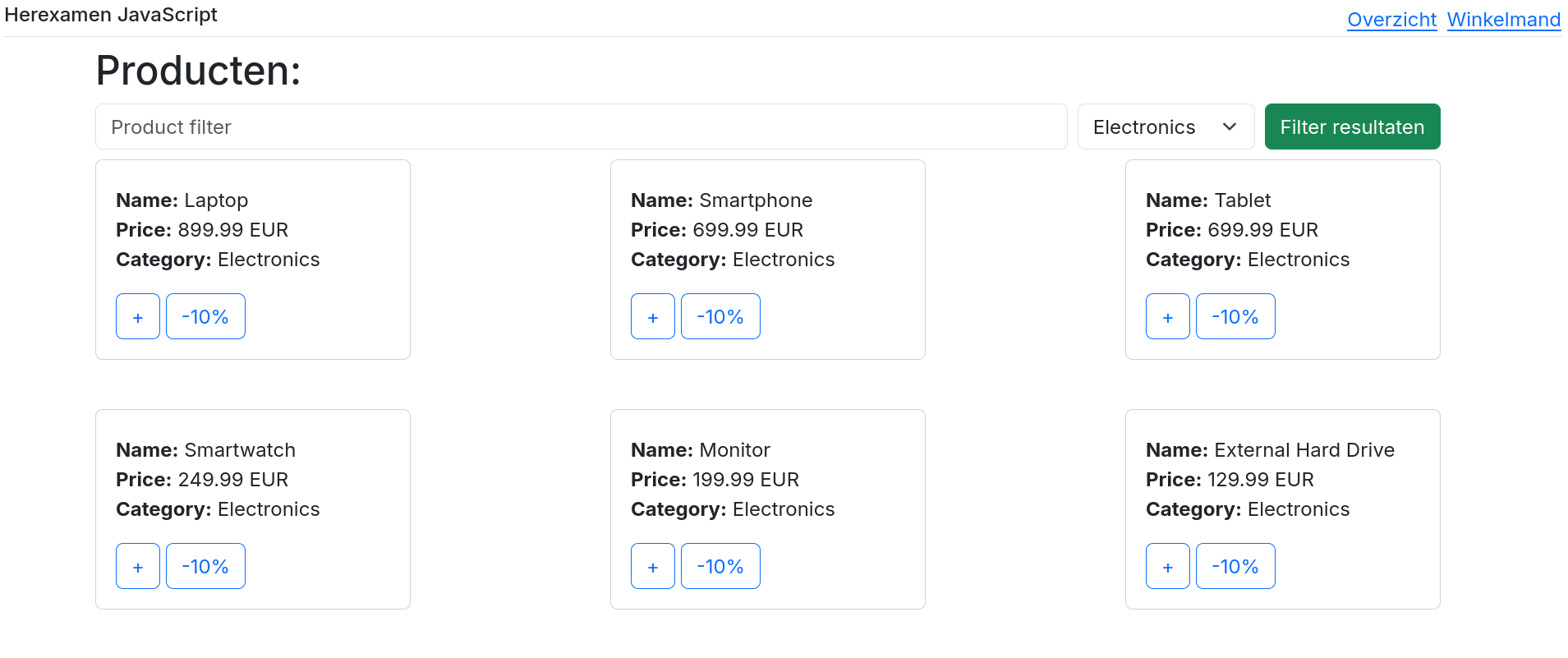Focus the Product filter text field
The width and height of the screenshot is (1568, 658).
point(581,127)
